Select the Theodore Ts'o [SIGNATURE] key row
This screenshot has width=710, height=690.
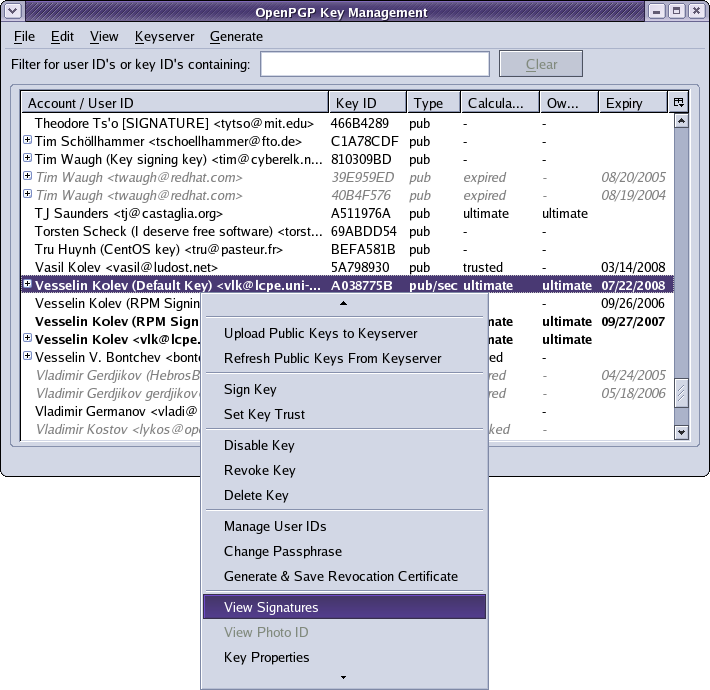point(347,123)
